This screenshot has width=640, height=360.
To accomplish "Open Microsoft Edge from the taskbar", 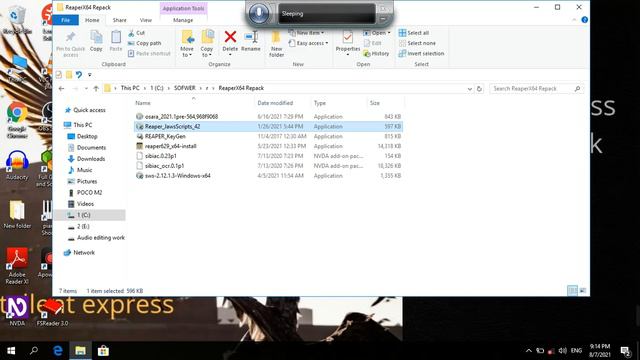I will (58, 351).
